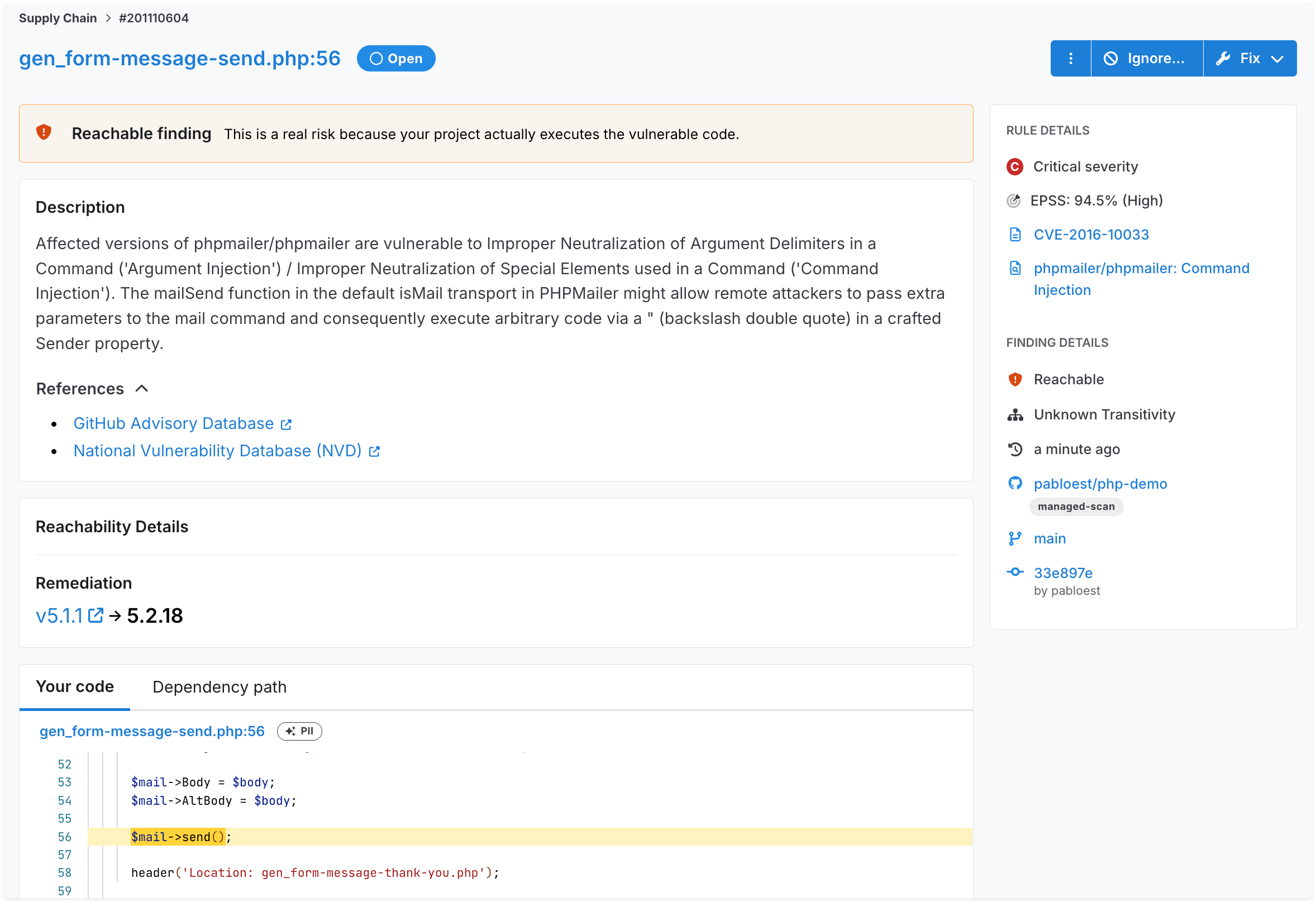
Task: Click the commit icon beside 33e897e
Action: coord(1015,572)
